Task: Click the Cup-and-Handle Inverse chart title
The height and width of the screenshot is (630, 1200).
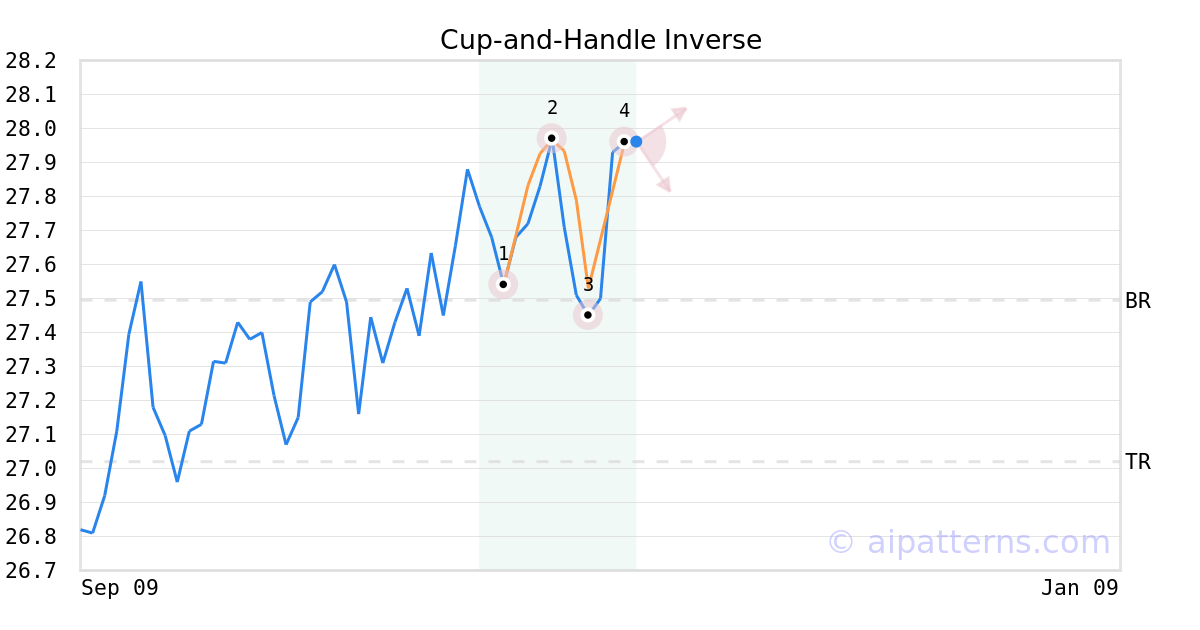Action: [x=601, y=40]
